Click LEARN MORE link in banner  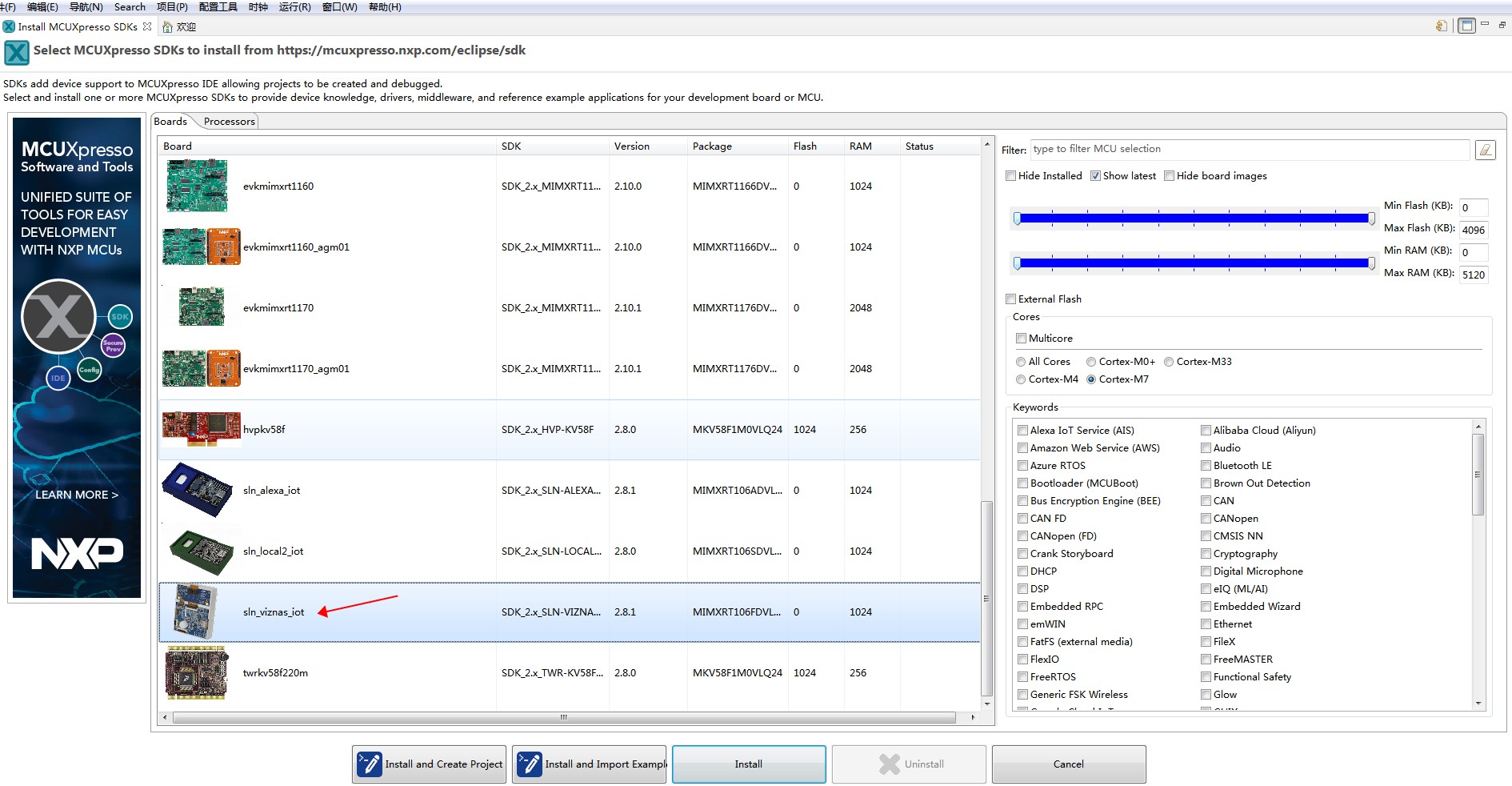point(77,495)
